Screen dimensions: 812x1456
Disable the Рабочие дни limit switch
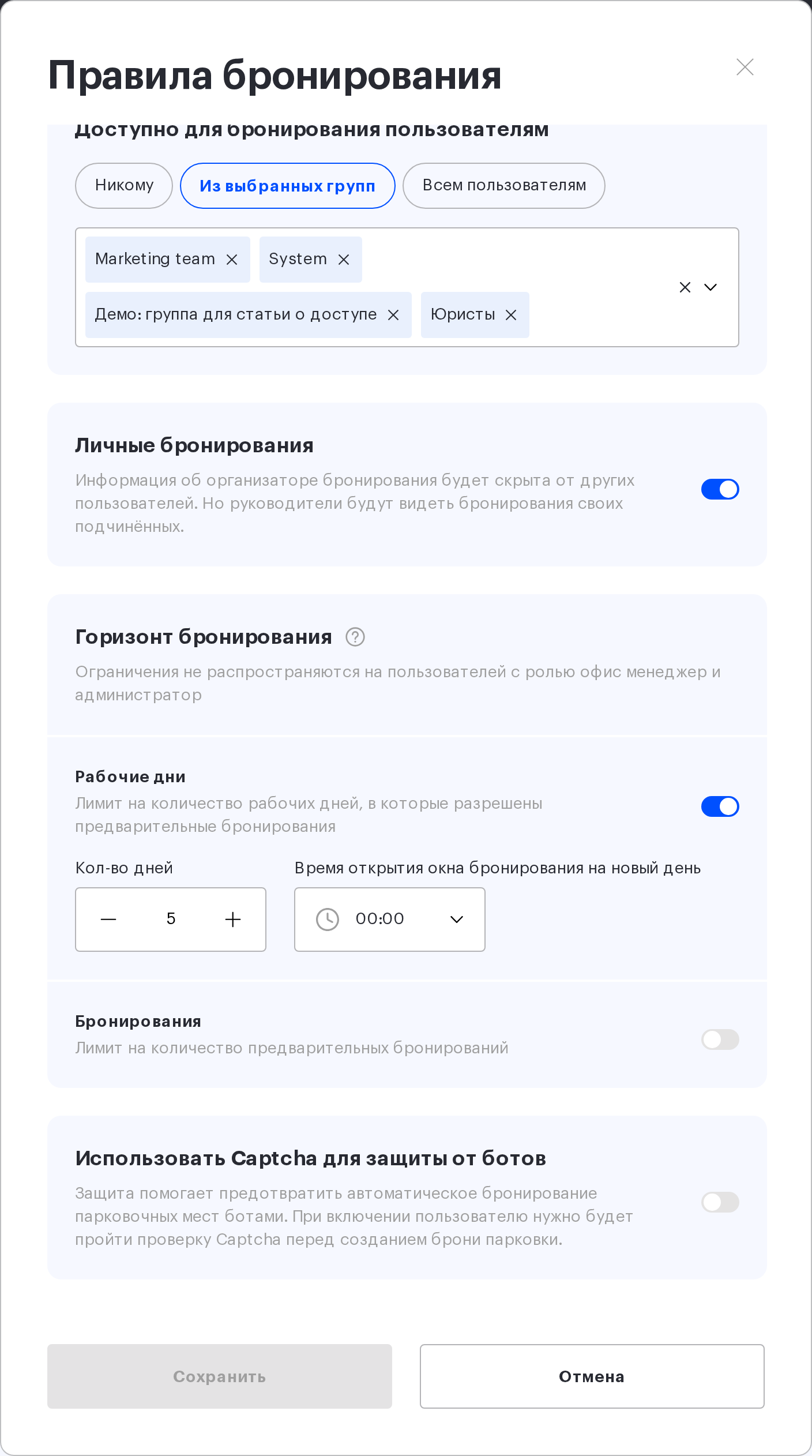tap(720, 806)
